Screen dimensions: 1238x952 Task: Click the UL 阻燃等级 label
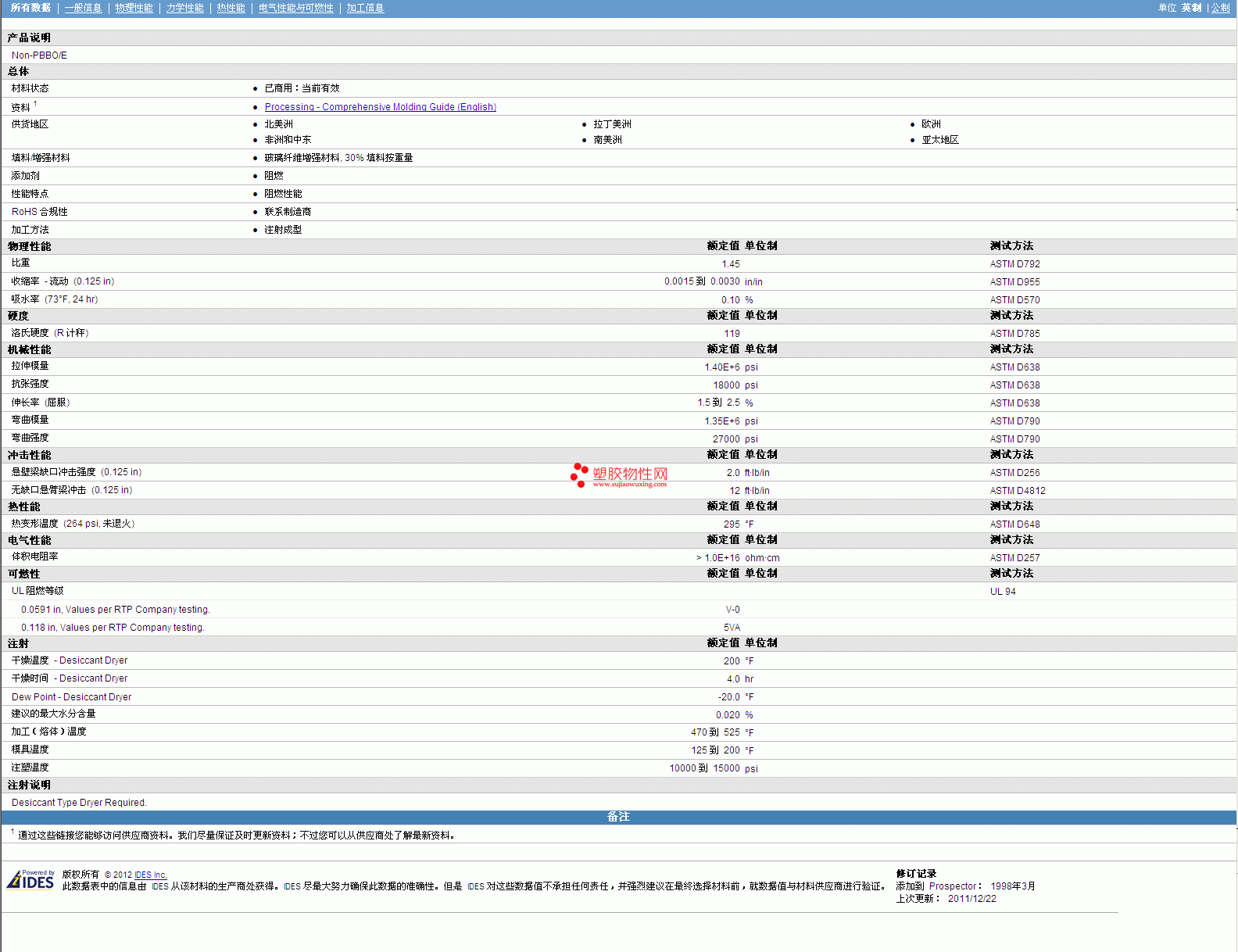[38, 591]
